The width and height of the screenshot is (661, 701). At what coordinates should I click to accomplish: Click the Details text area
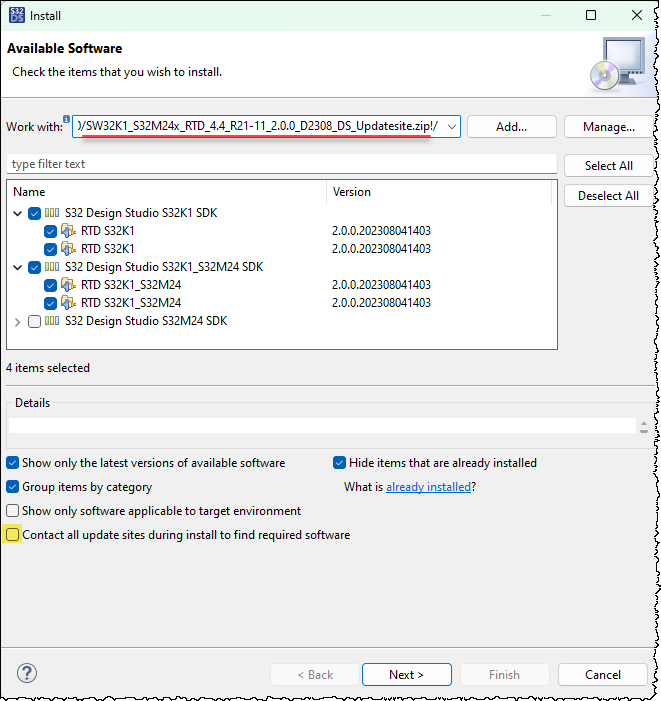[322, 426]
